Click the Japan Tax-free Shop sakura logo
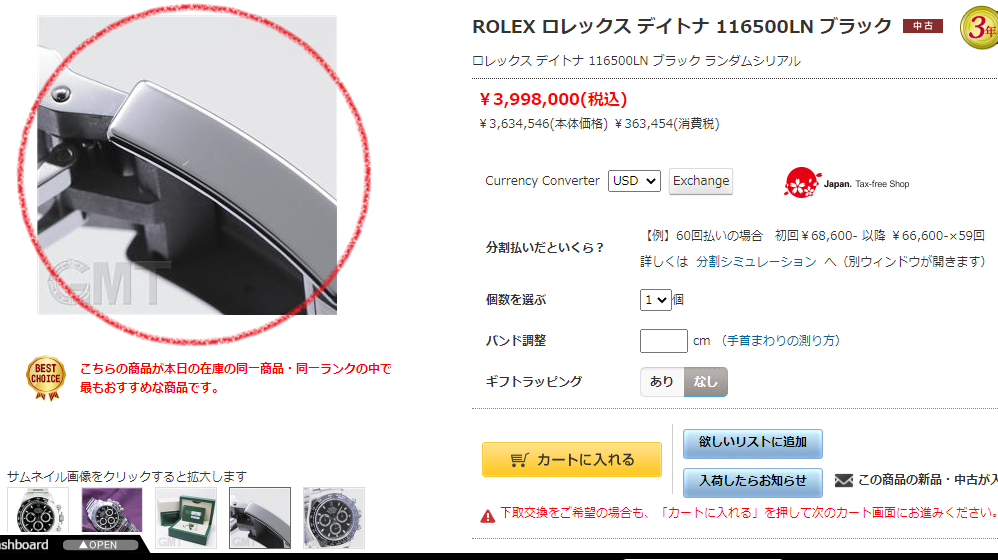The height and width of the screenshot is (560, 998). pos(801,183)
